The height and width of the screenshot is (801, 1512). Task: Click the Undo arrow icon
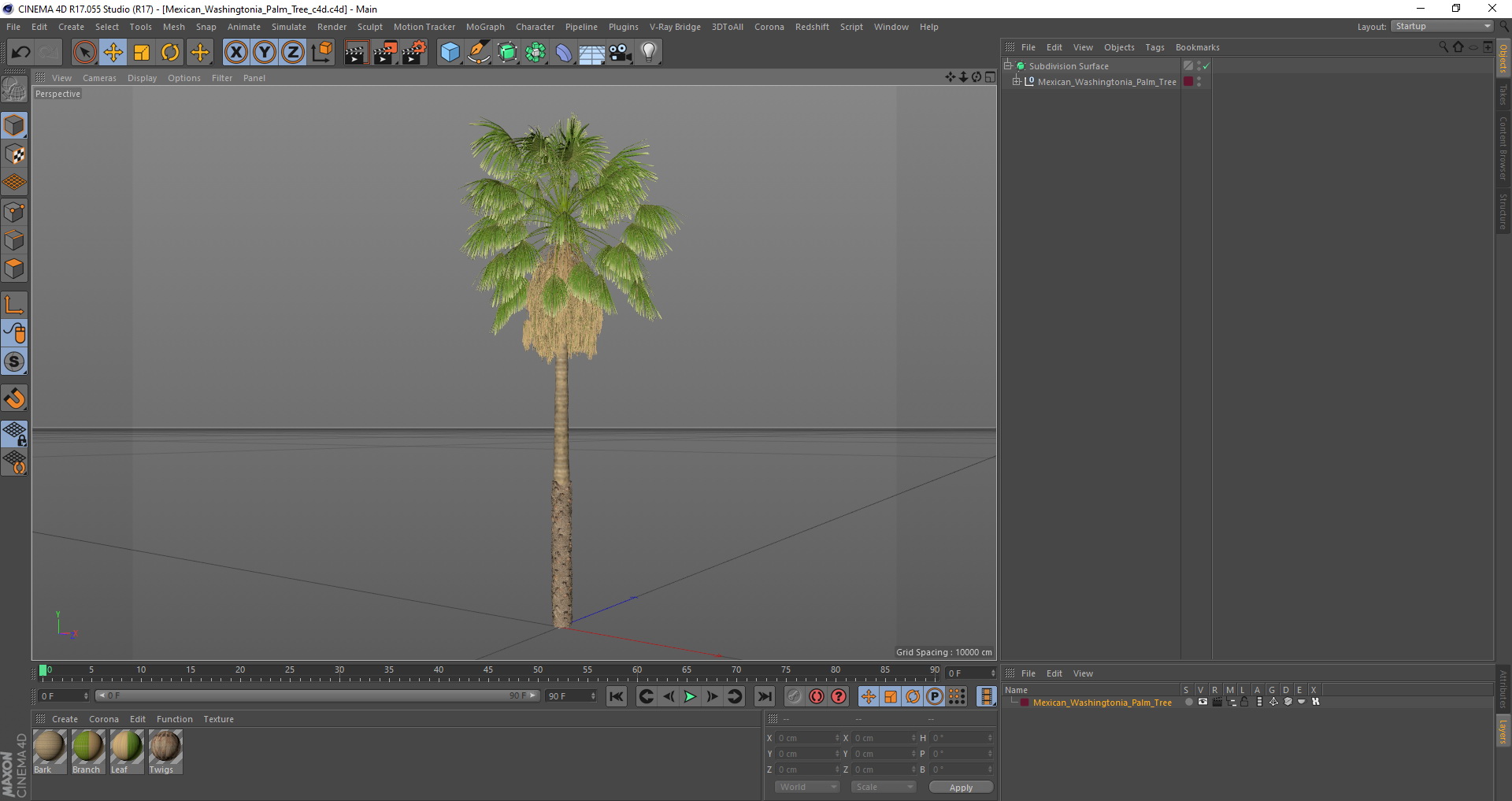click(x=21, y=53)
